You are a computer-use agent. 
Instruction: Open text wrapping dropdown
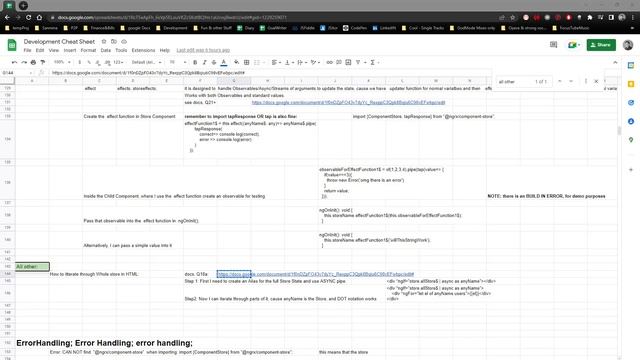(x=302, y=62)
